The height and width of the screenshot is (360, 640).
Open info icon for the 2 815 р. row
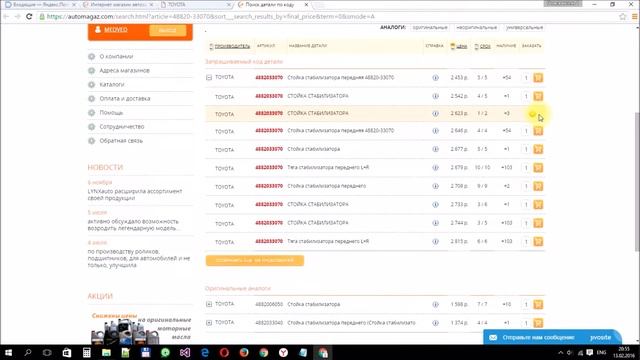click(x=436, y=242)
